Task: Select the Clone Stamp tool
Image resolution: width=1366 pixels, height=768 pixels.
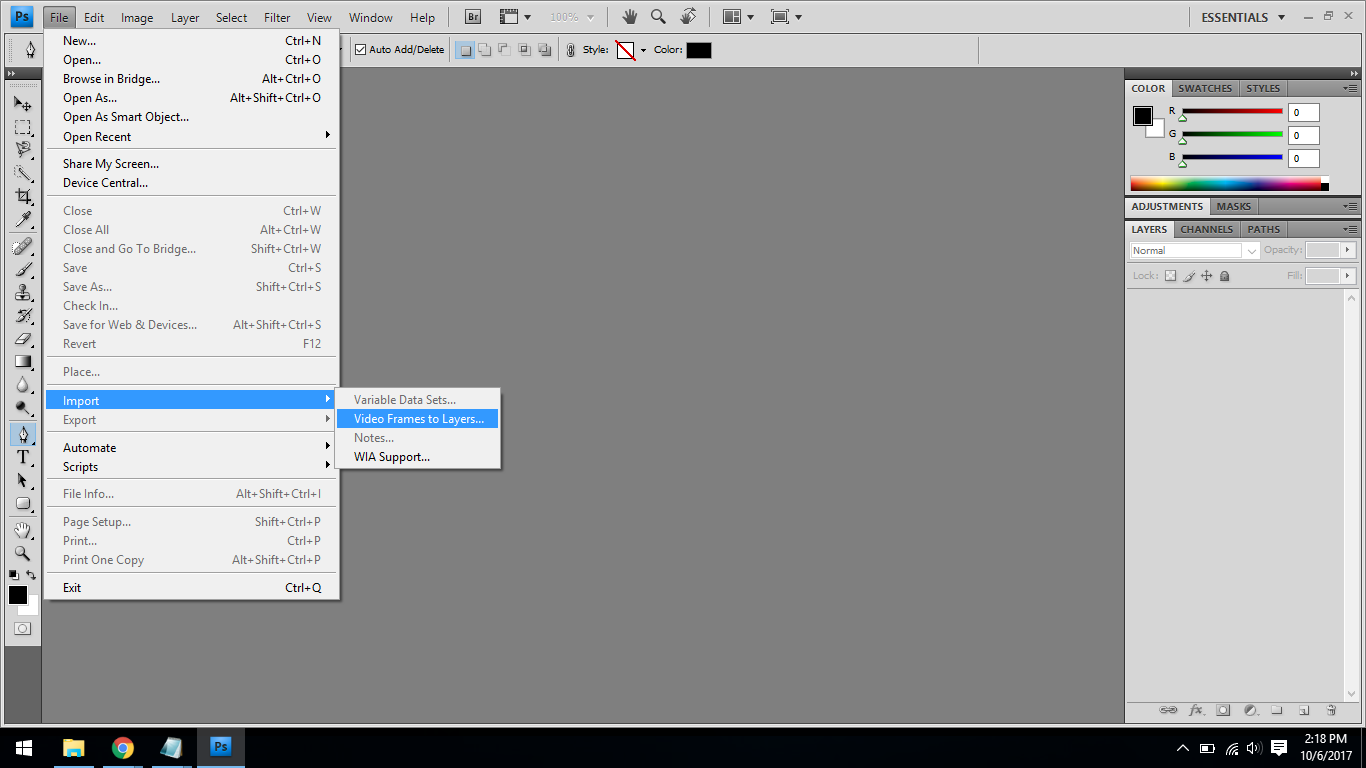Action: click(x=23, y=292)
